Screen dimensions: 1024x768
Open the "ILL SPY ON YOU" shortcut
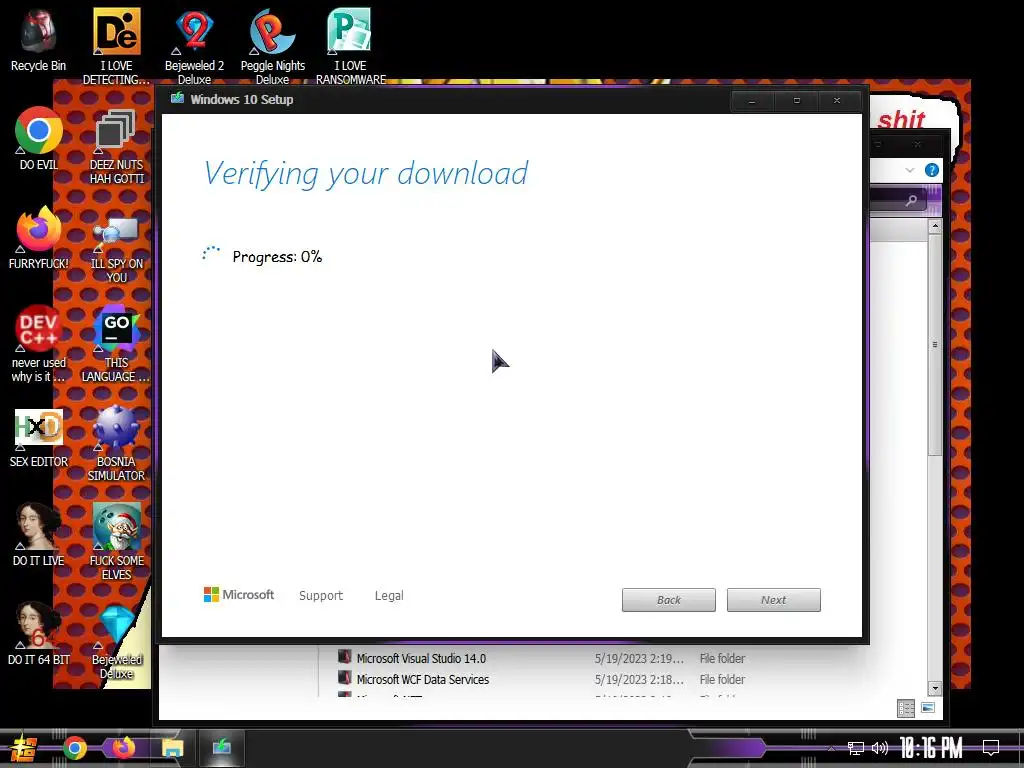(x=116, y=248)
